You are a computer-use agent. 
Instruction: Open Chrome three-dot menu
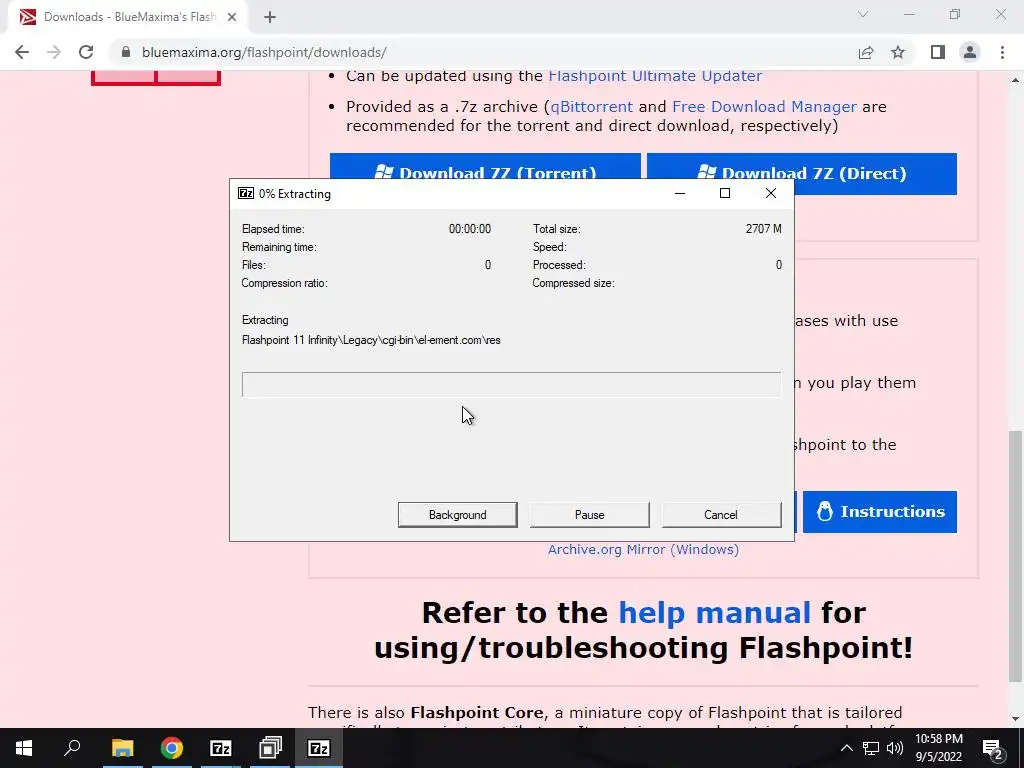1002,52
